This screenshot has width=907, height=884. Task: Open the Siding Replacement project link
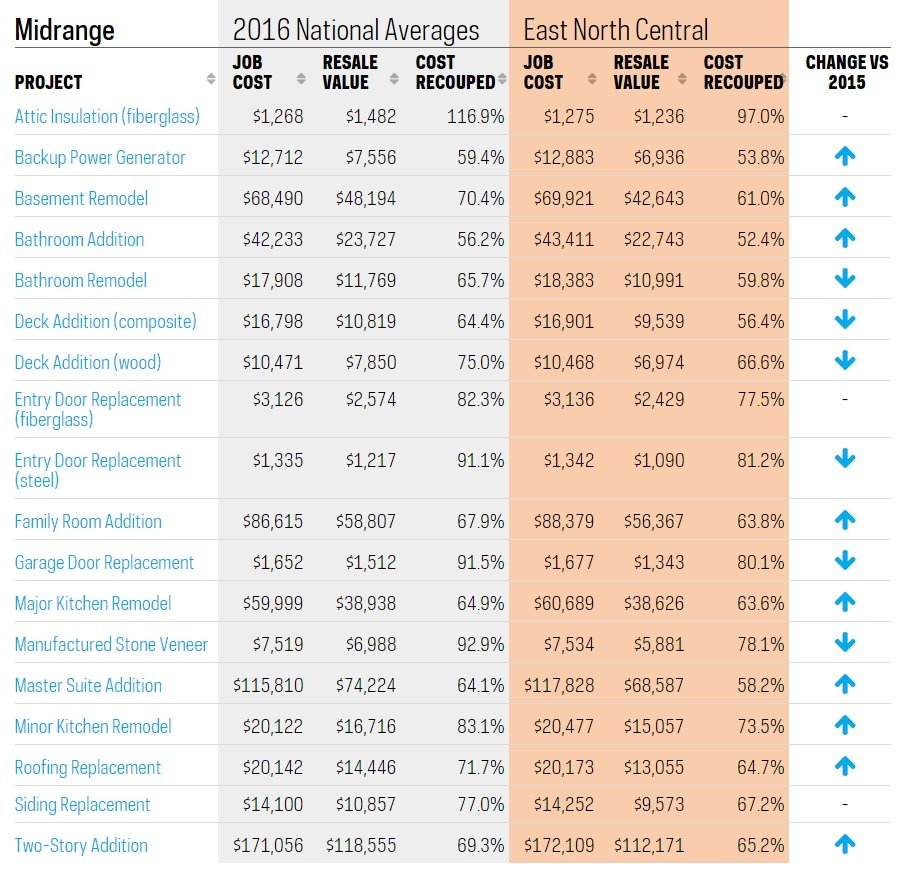click(x=82, y=804)
